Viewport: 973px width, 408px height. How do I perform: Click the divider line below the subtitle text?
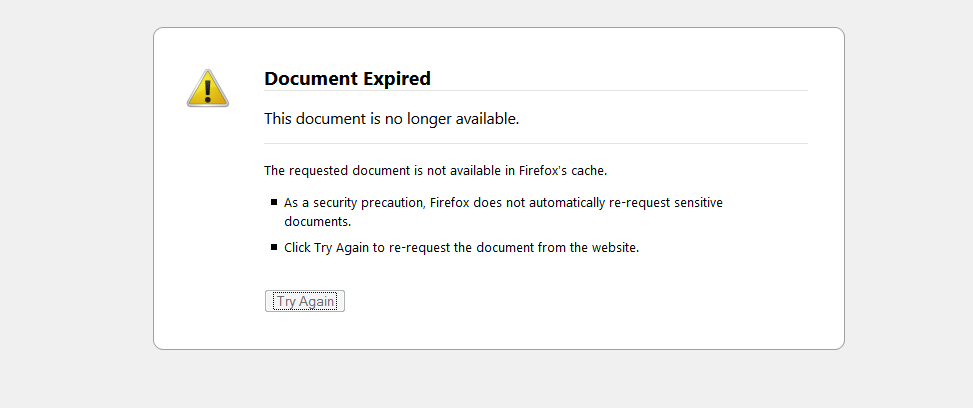[x=536, y=143]
